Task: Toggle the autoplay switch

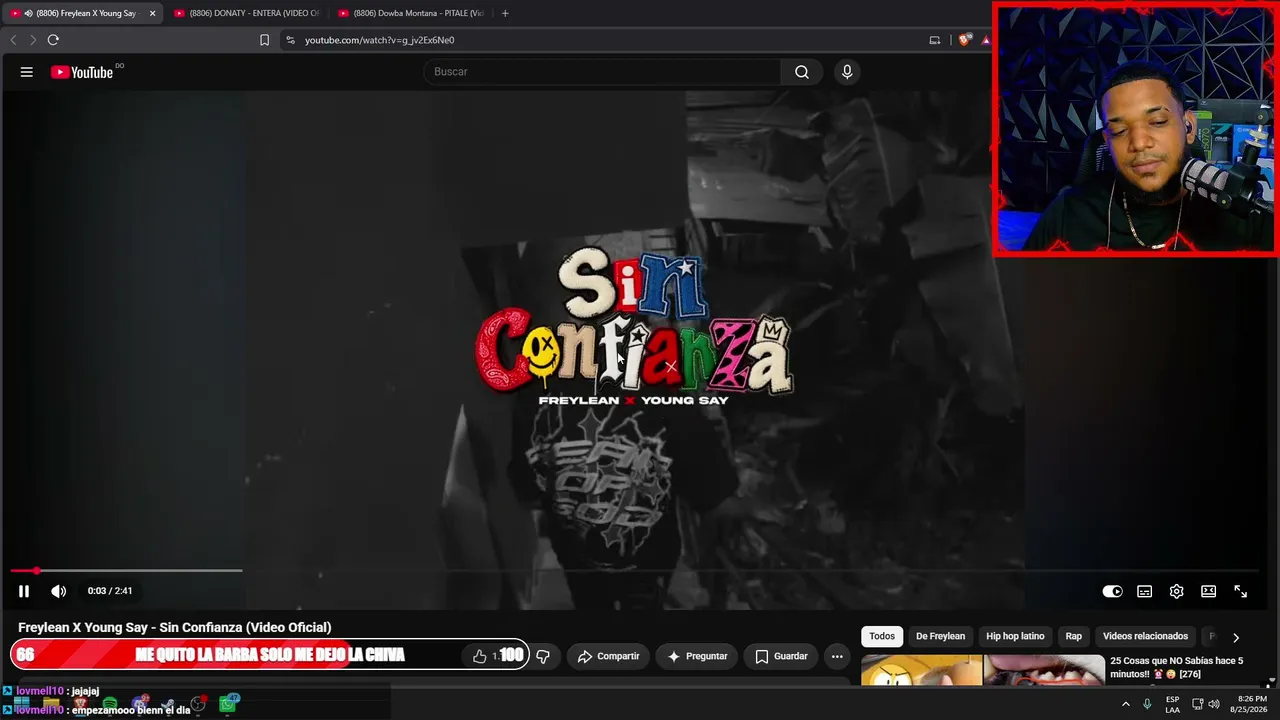Action: coord(1112,591)
